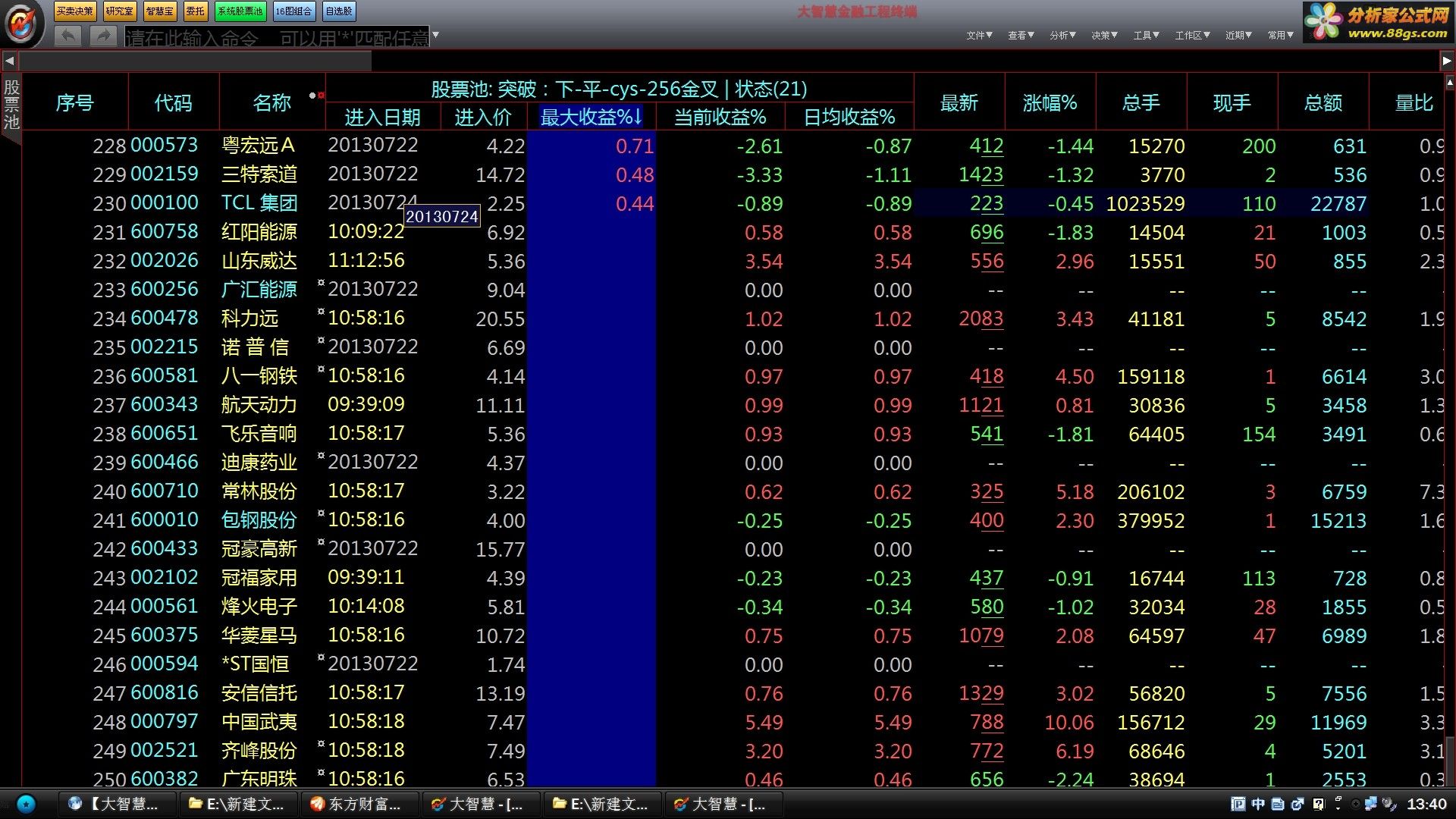The image size is (1456, 819).
Task: Select stock code 000100 for TCL 集团
Action: click(x=165, y=203)
